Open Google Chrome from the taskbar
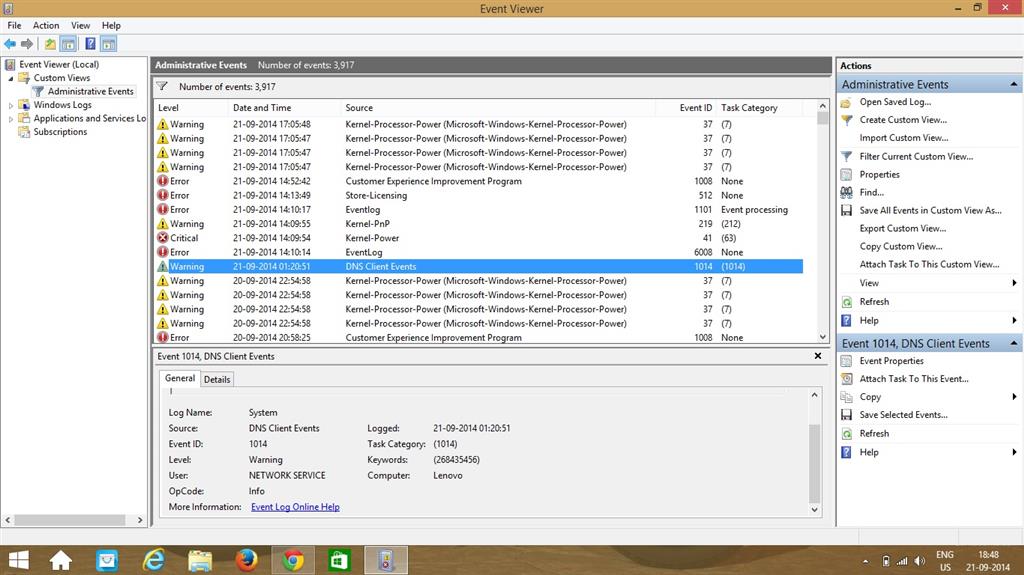 tap(293, 560)
